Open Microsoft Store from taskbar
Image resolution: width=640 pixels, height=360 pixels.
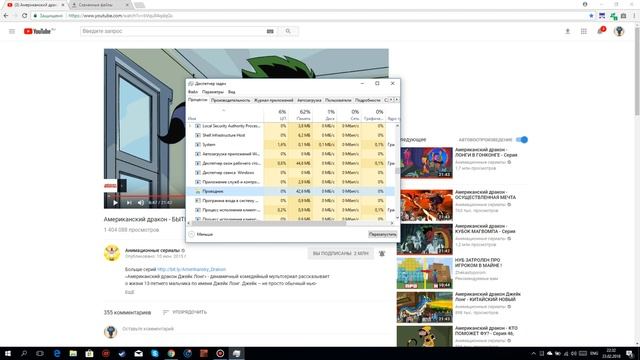tap(89, 353)
